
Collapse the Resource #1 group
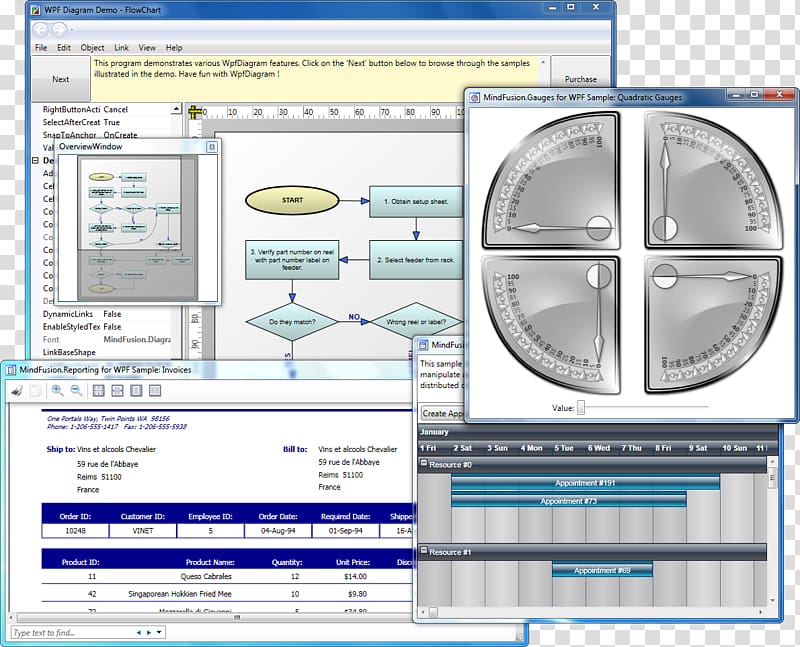(x=423, y=551)
